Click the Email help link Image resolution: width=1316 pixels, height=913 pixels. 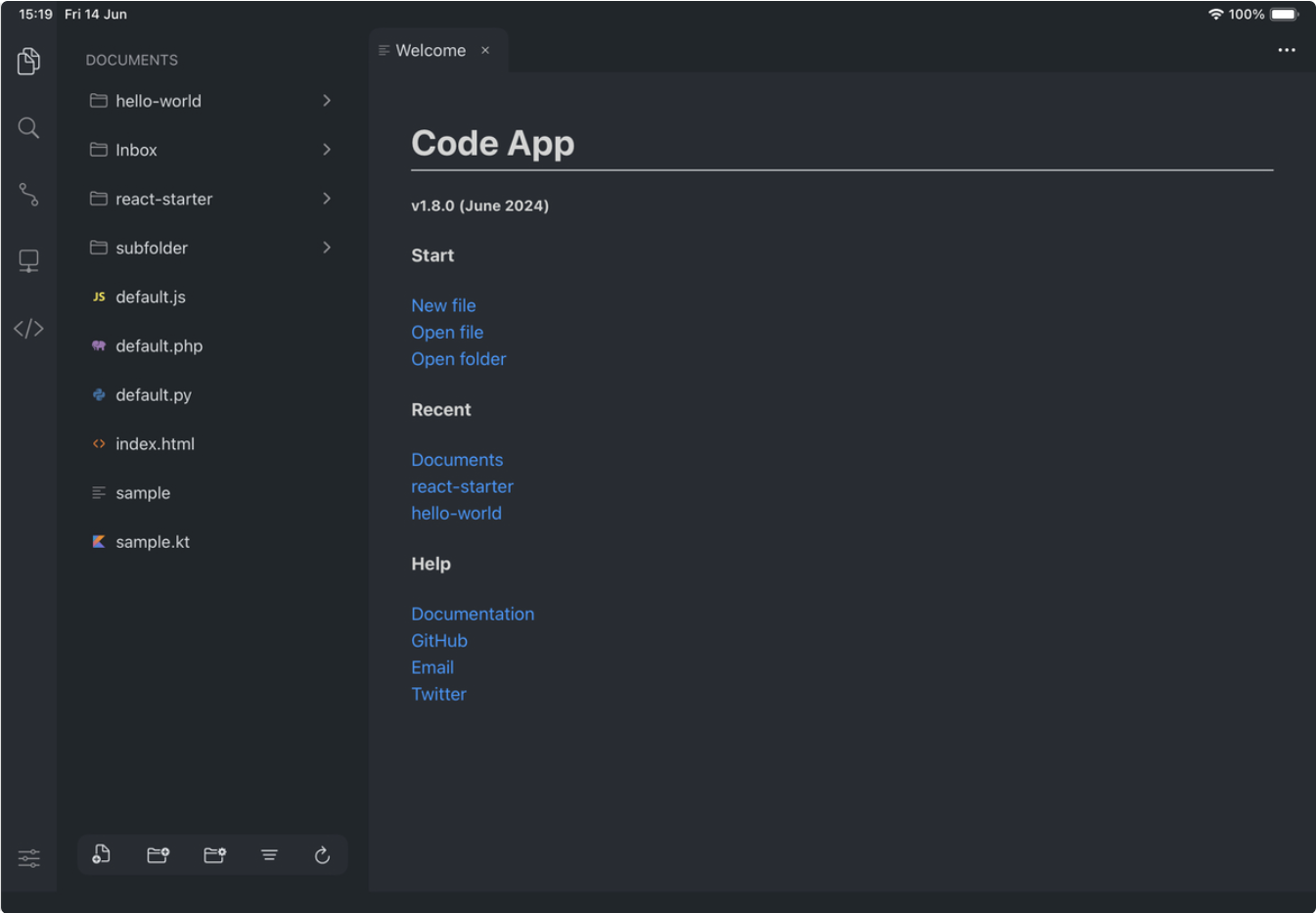(x=432, y=666)
